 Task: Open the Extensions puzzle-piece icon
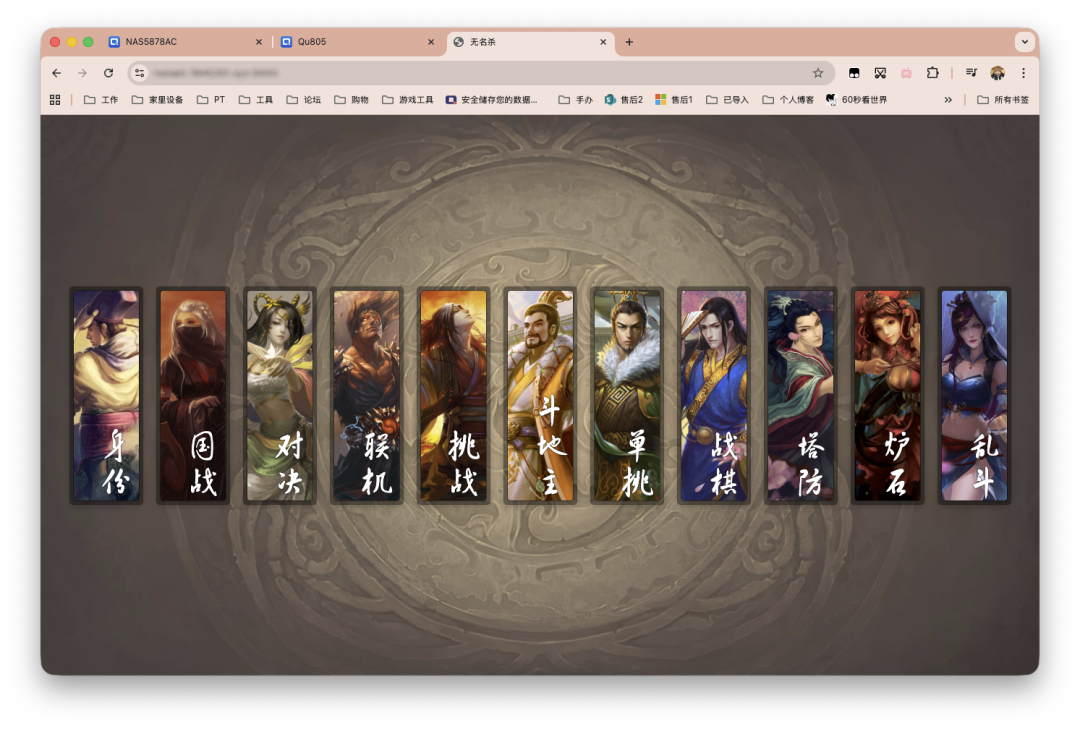tap(932, 73)
